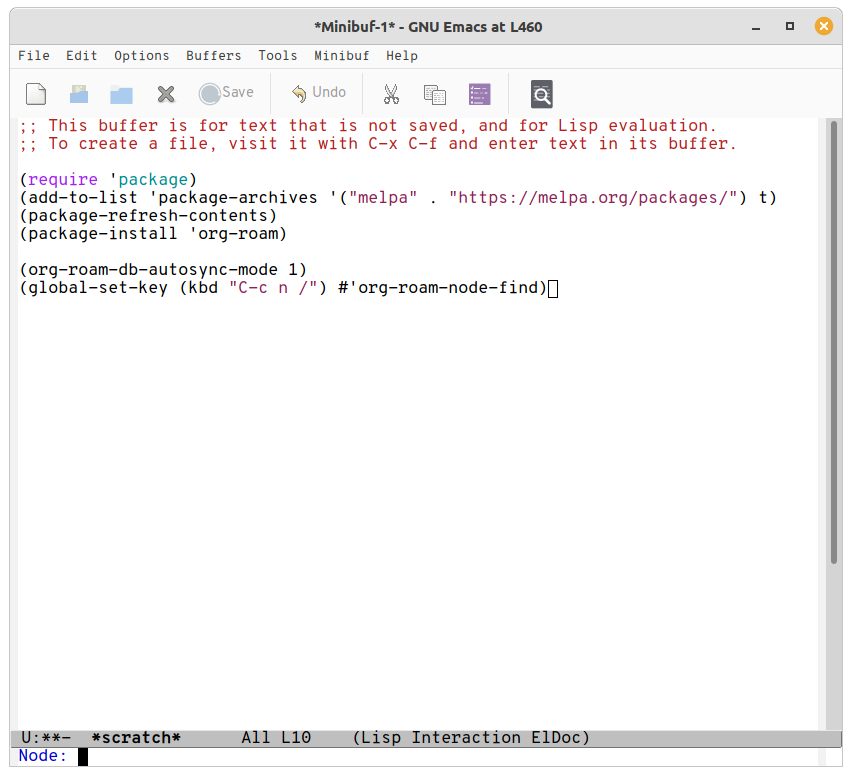
Task: Click the melpa.org URL string
Action: (x=593, y=197)
